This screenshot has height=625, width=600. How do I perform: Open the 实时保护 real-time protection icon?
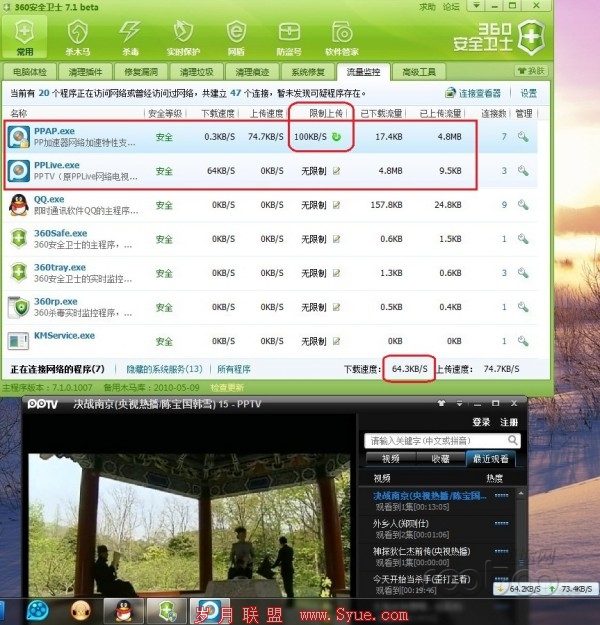point(183,38)
